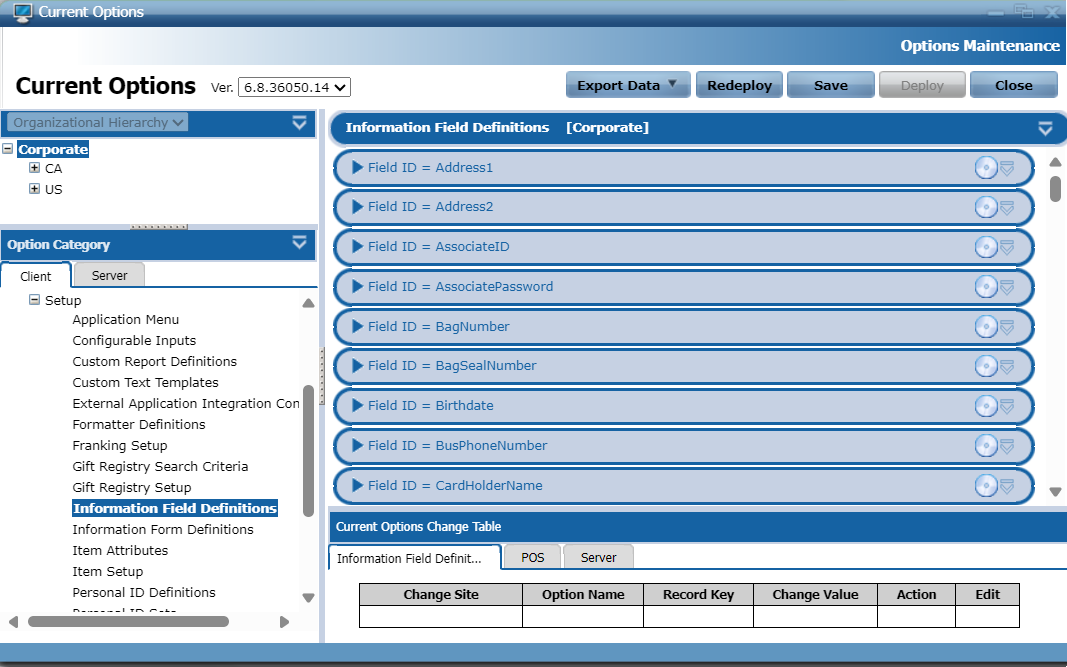Click the double-chevron icon on the AssociatePassword row
Screen dimensions: 1067x667
tap(1007, 288)
